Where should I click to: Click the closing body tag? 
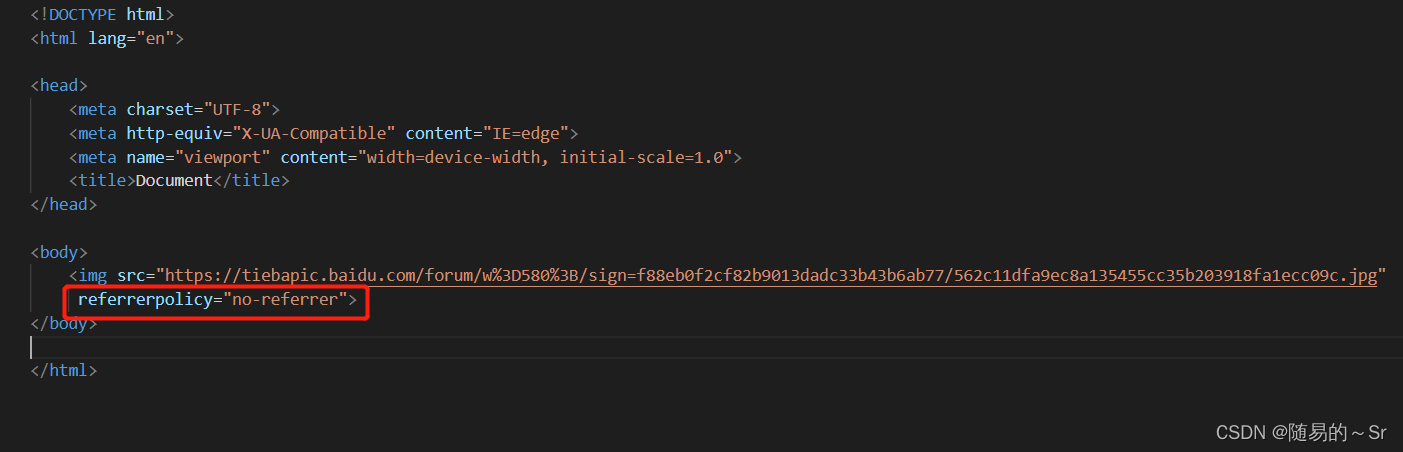click(64, 324)
